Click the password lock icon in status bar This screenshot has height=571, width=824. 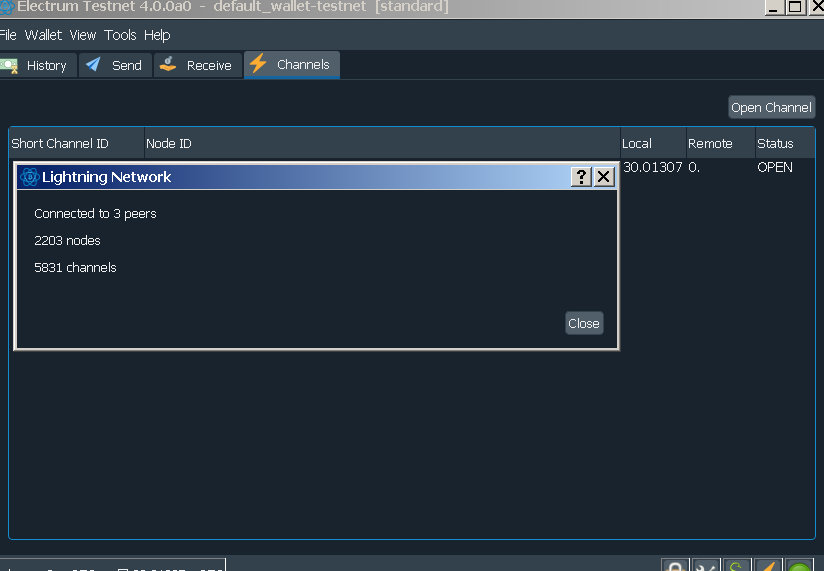point(675,566)
